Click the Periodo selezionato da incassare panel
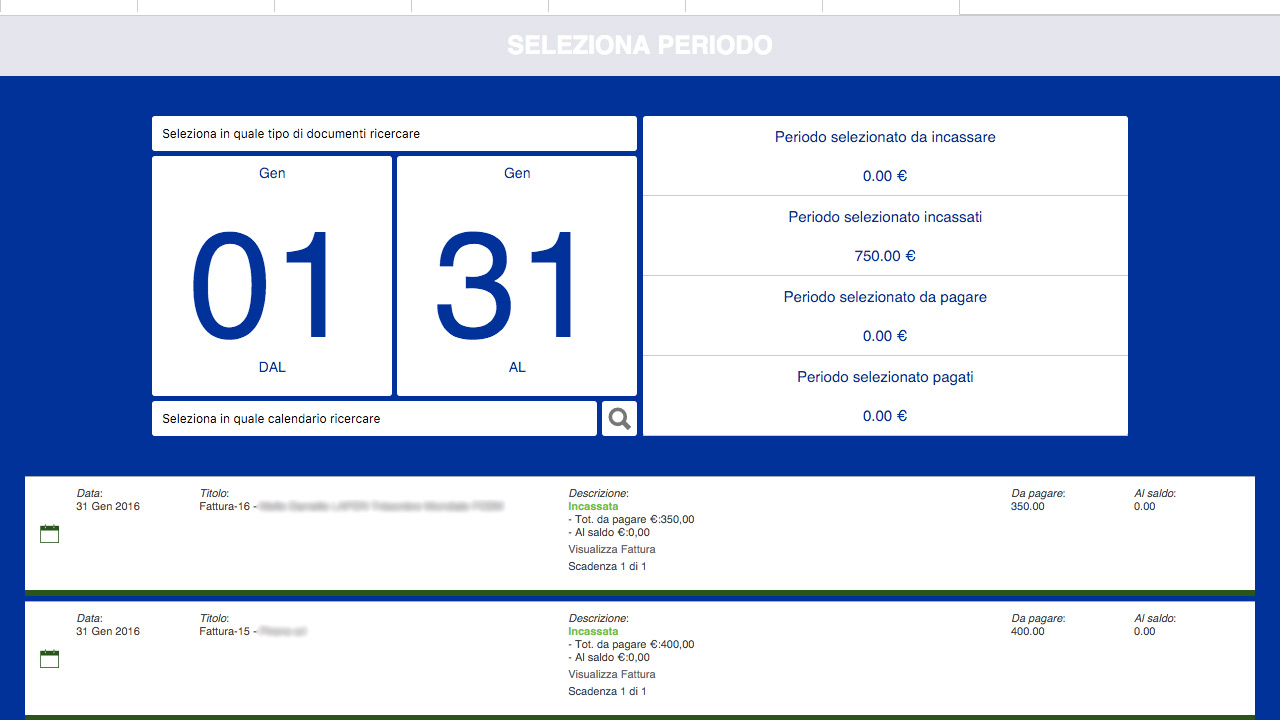1280x720 pixels. click(x=885, y=156)
